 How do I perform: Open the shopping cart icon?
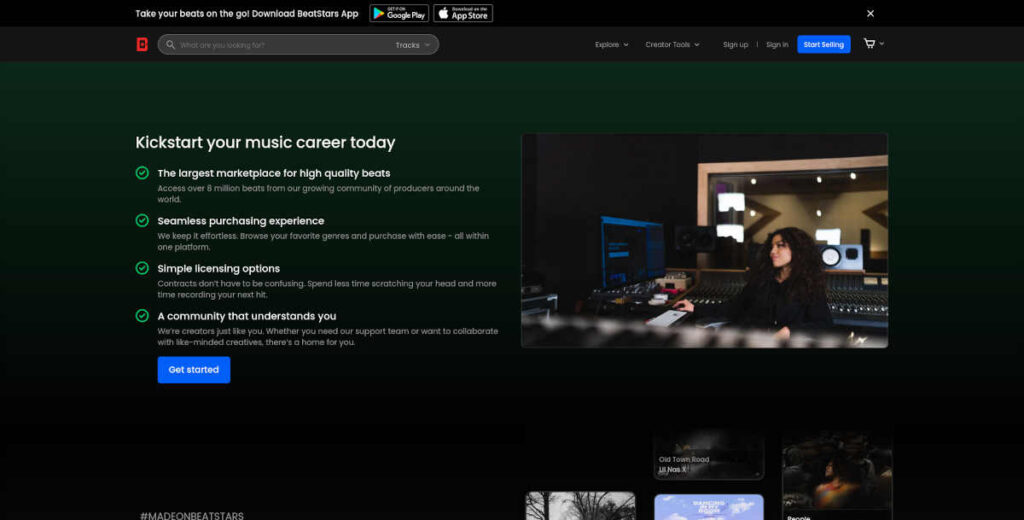click(869, 44)
